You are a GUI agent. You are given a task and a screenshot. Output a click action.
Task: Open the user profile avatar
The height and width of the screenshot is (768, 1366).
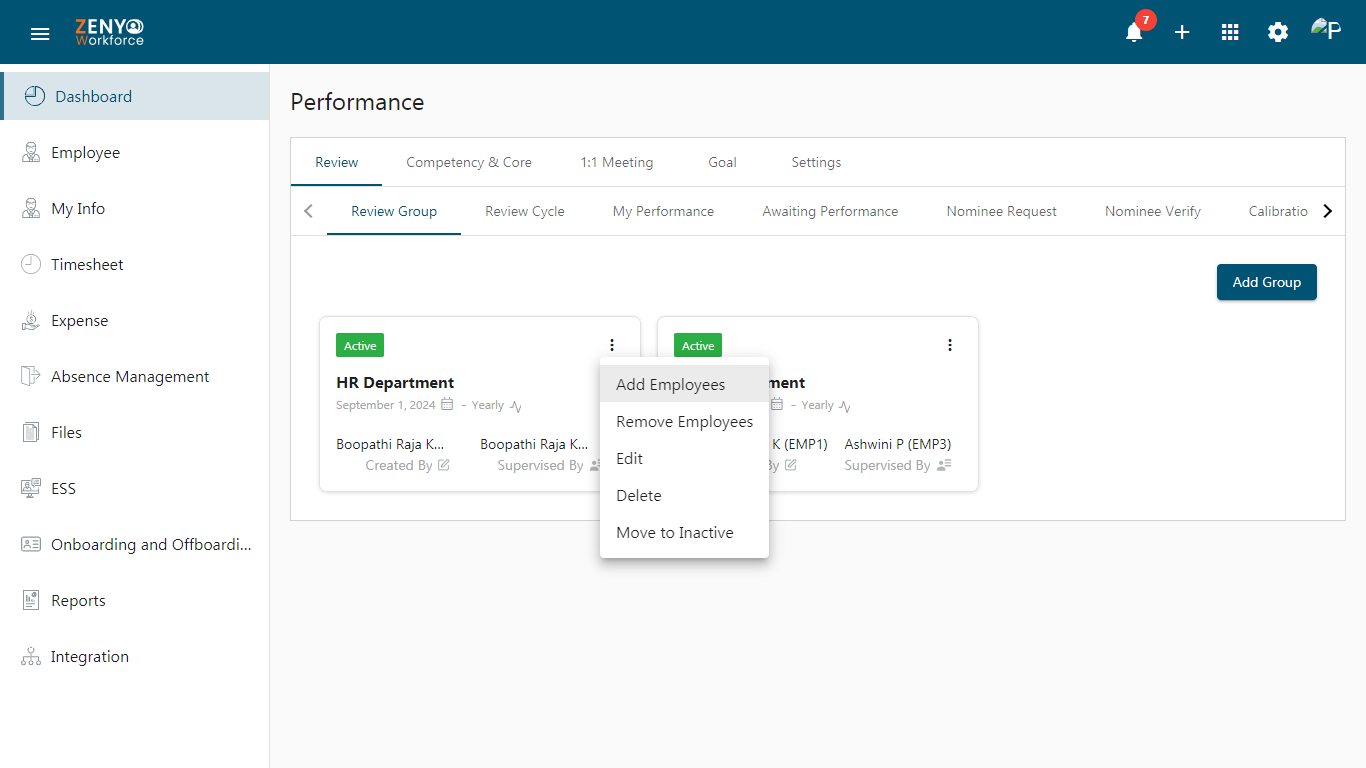click(1326, 30)
